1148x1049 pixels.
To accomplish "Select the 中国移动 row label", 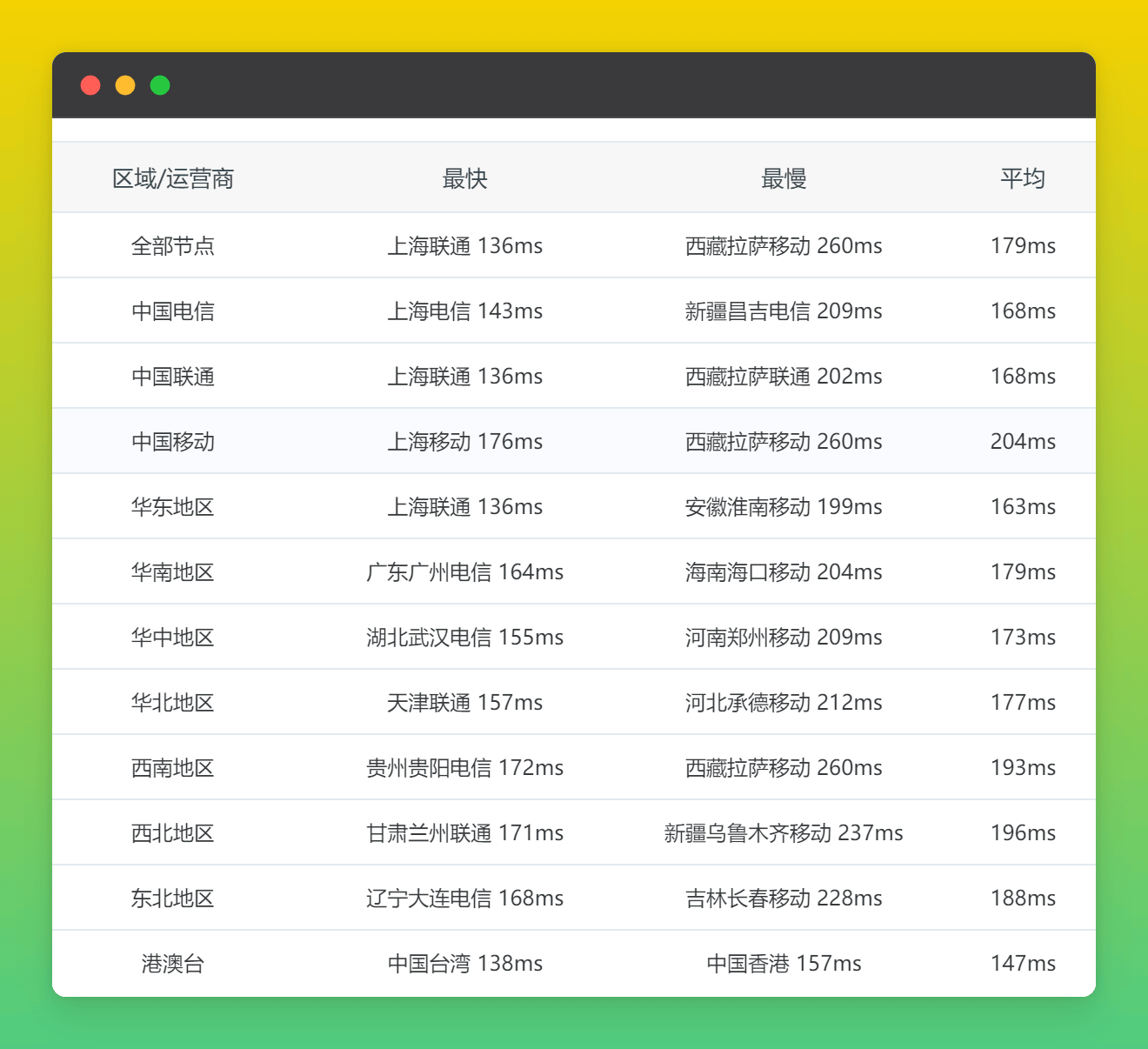I will click(173, 442).
